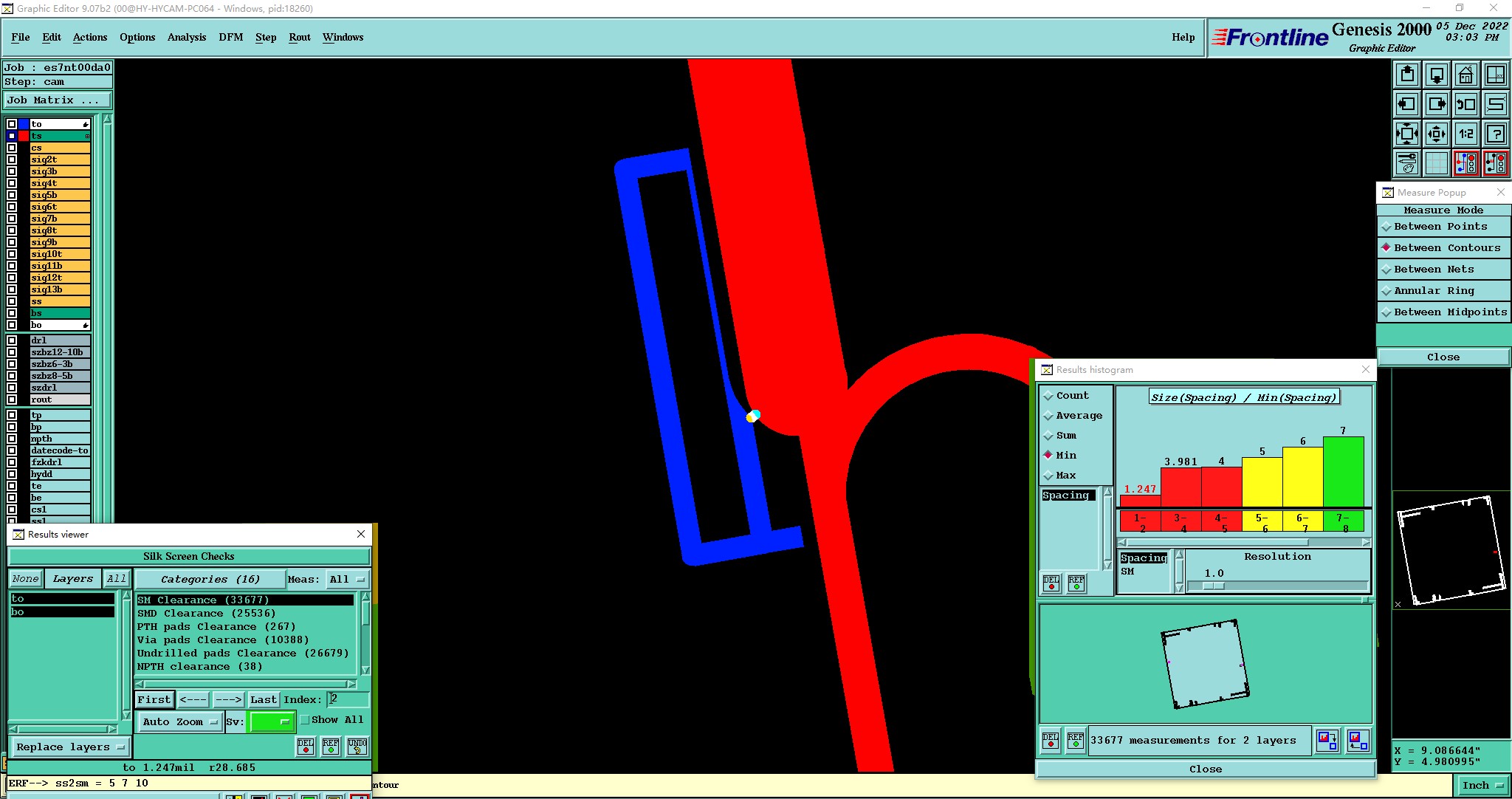The image size is (1512, 799).
Task: Click the pan up icon
Action: [1407, 75]
